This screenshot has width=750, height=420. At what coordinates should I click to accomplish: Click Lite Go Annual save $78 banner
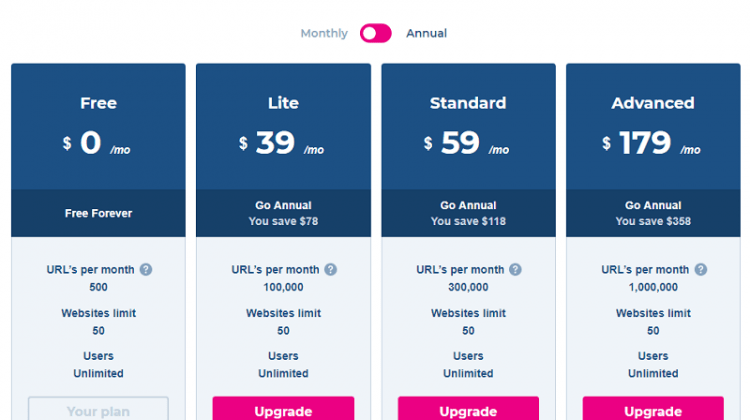coord(283,213)
